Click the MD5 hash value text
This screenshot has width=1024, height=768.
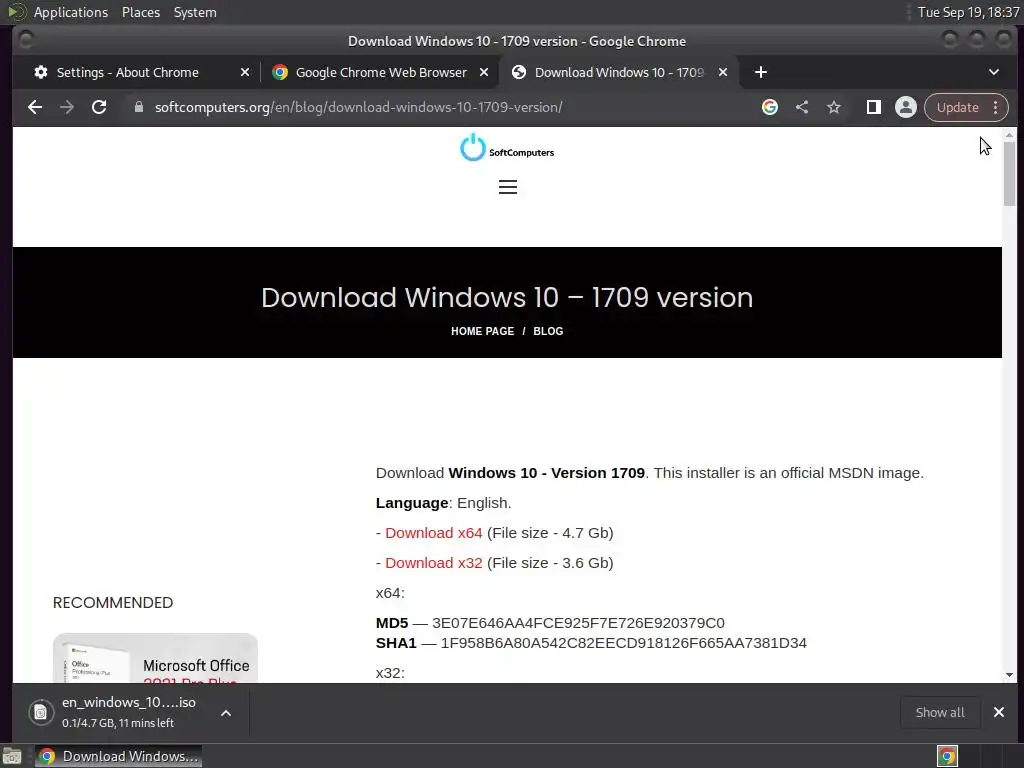[579, 623]
